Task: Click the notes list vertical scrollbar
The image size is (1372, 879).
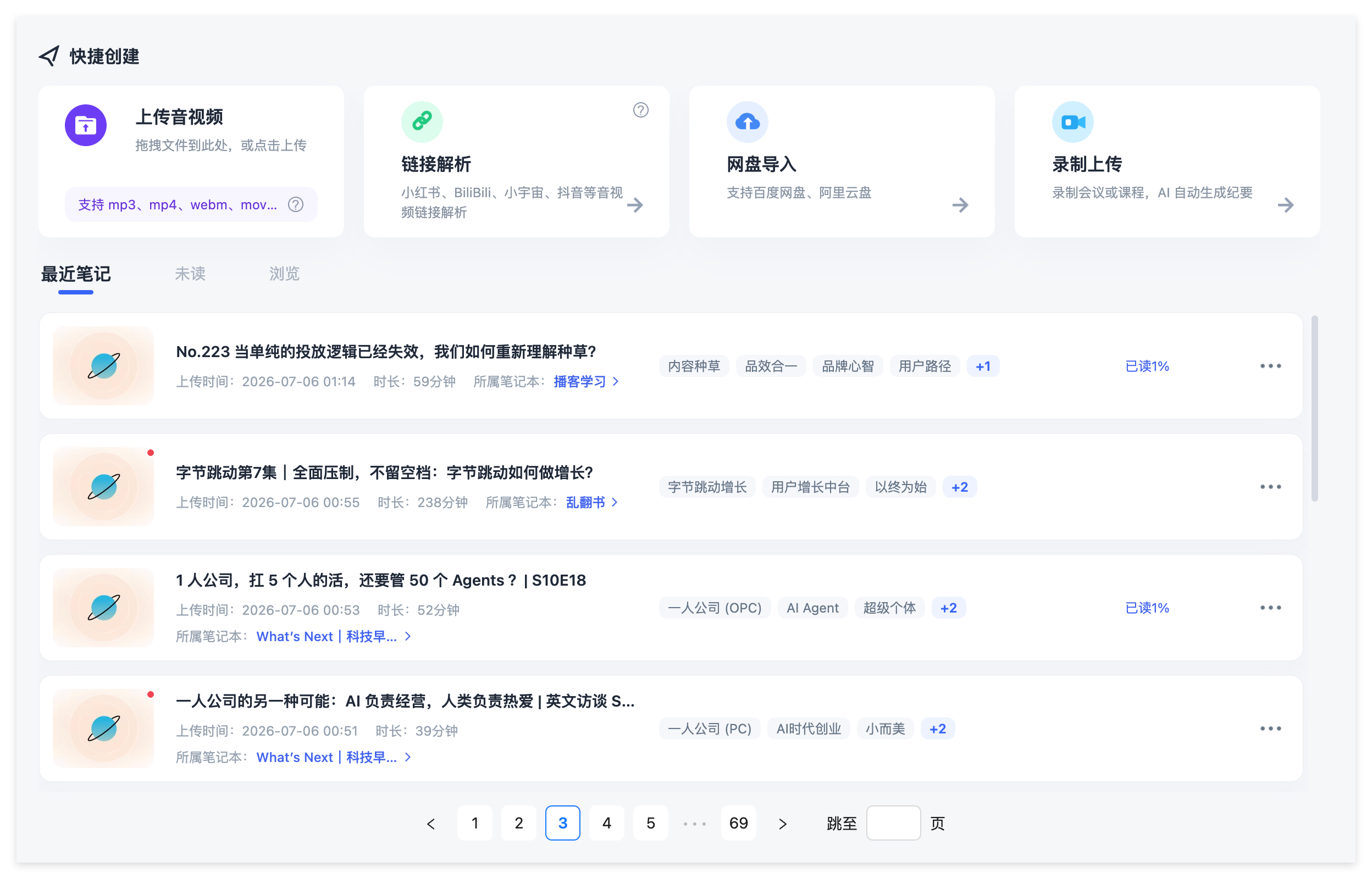Action: click(x=1315, y=408)
